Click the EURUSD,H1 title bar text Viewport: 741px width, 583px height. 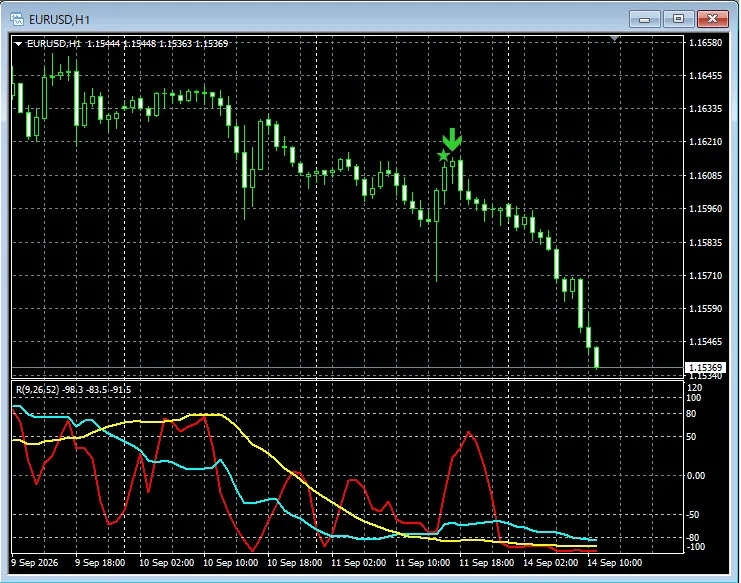point(59,20)
